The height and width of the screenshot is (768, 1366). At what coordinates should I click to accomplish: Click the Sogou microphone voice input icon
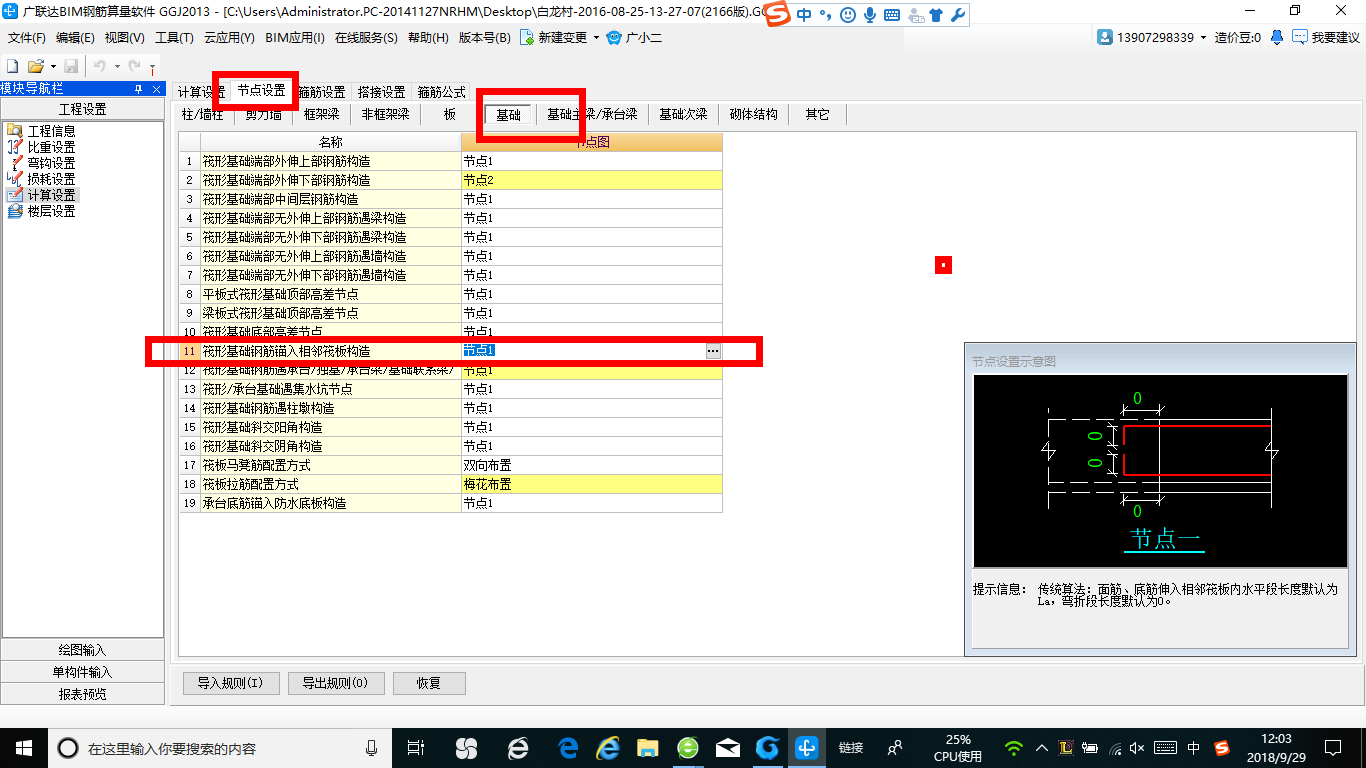coord(870,15)
